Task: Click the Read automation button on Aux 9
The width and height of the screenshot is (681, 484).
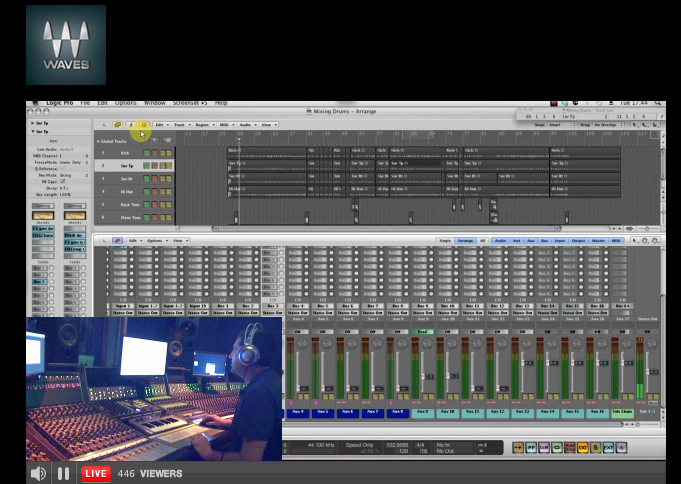Action: [423, 332]
